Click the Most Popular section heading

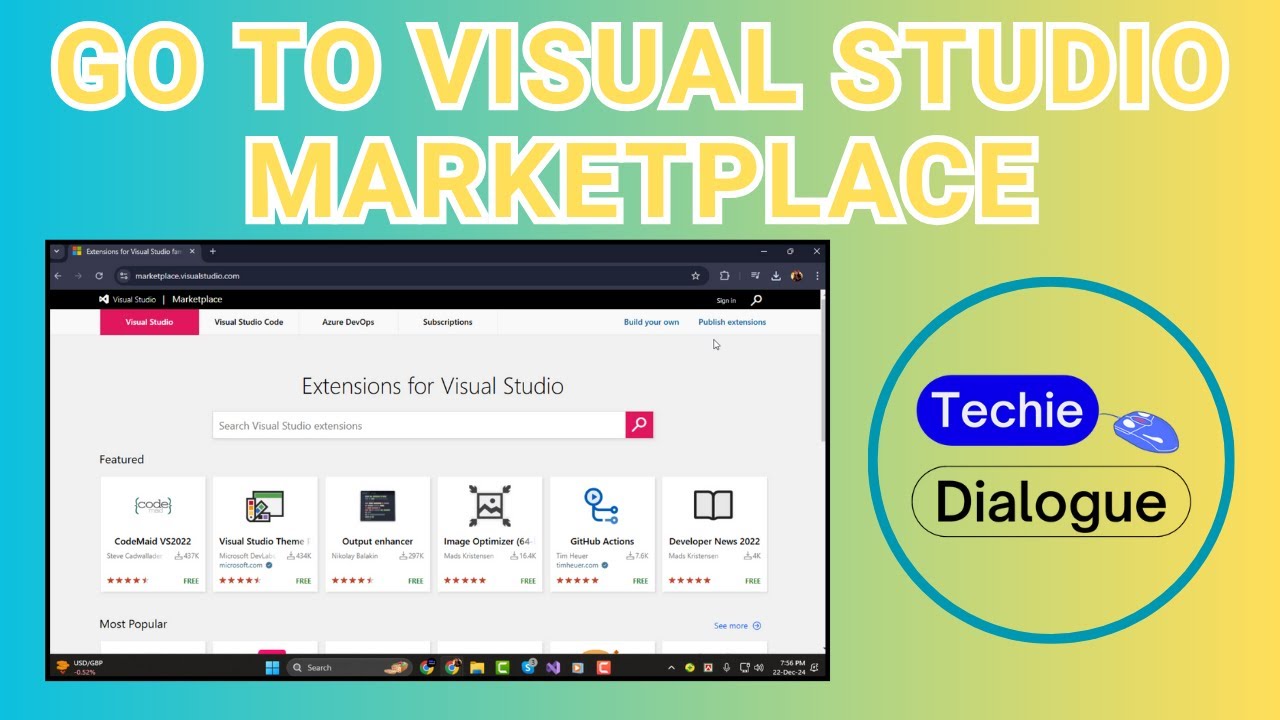(x=133, y=624)
